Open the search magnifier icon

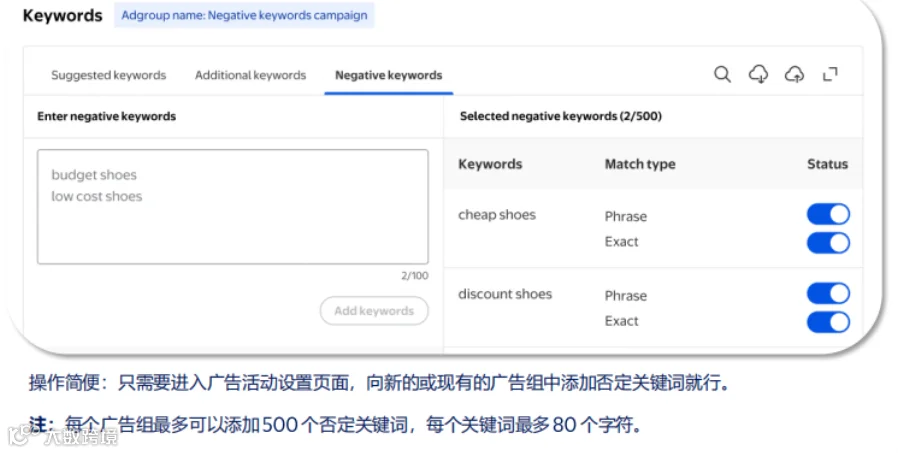[722, 74]
